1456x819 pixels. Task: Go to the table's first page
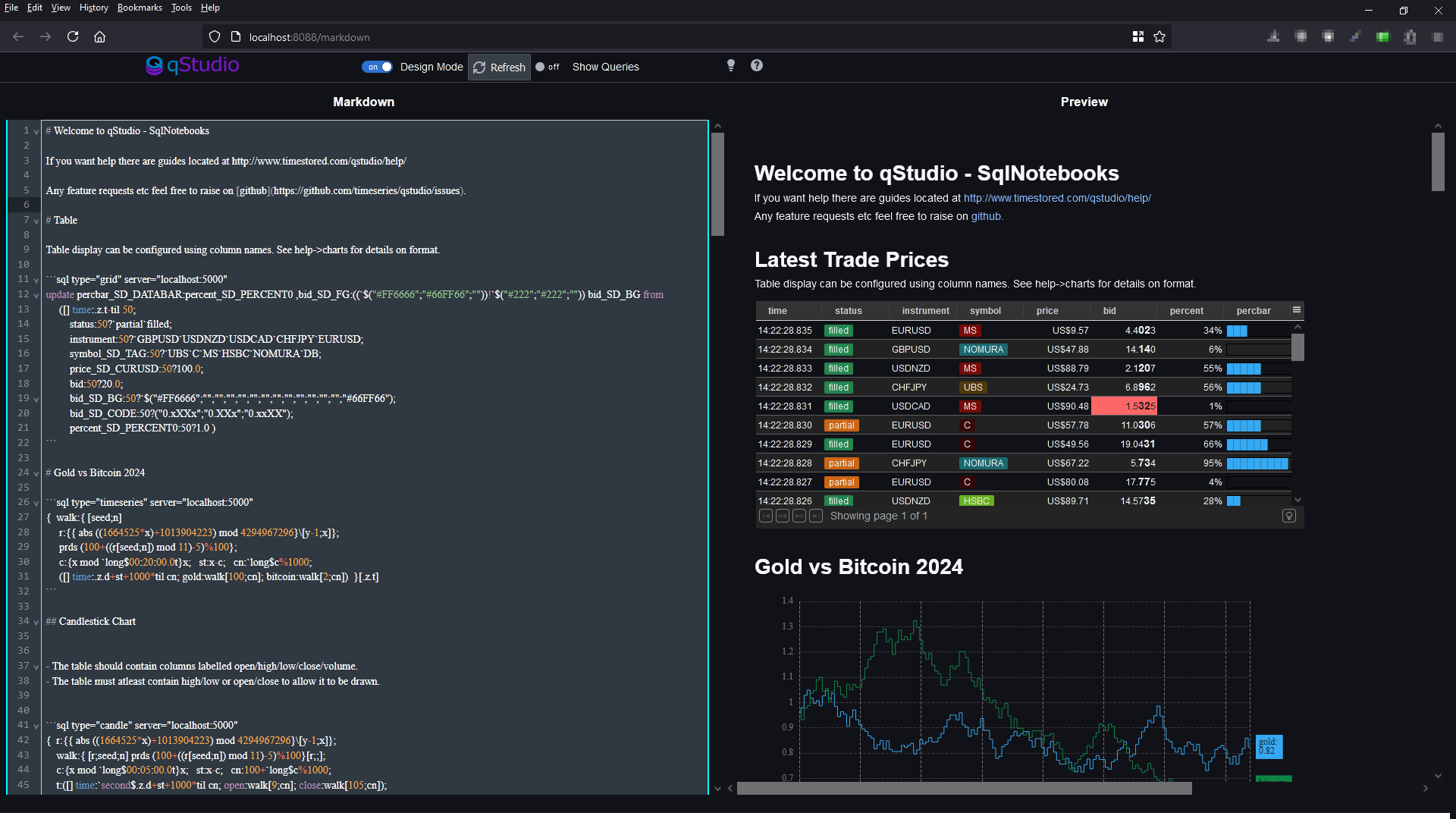click(766, 516)
